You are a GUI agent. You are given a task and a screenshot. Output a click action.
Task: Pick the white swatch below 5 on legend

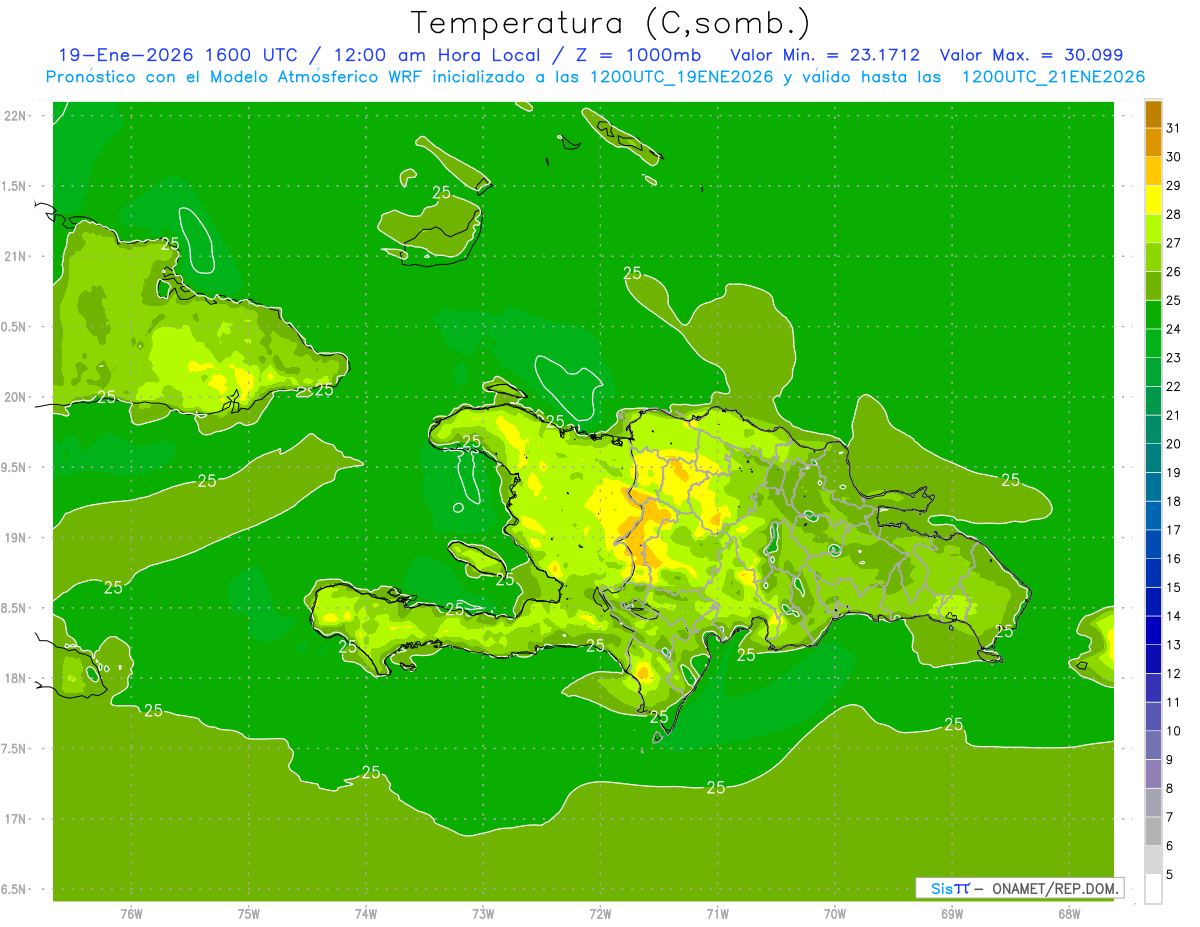tap(1153, 889)
